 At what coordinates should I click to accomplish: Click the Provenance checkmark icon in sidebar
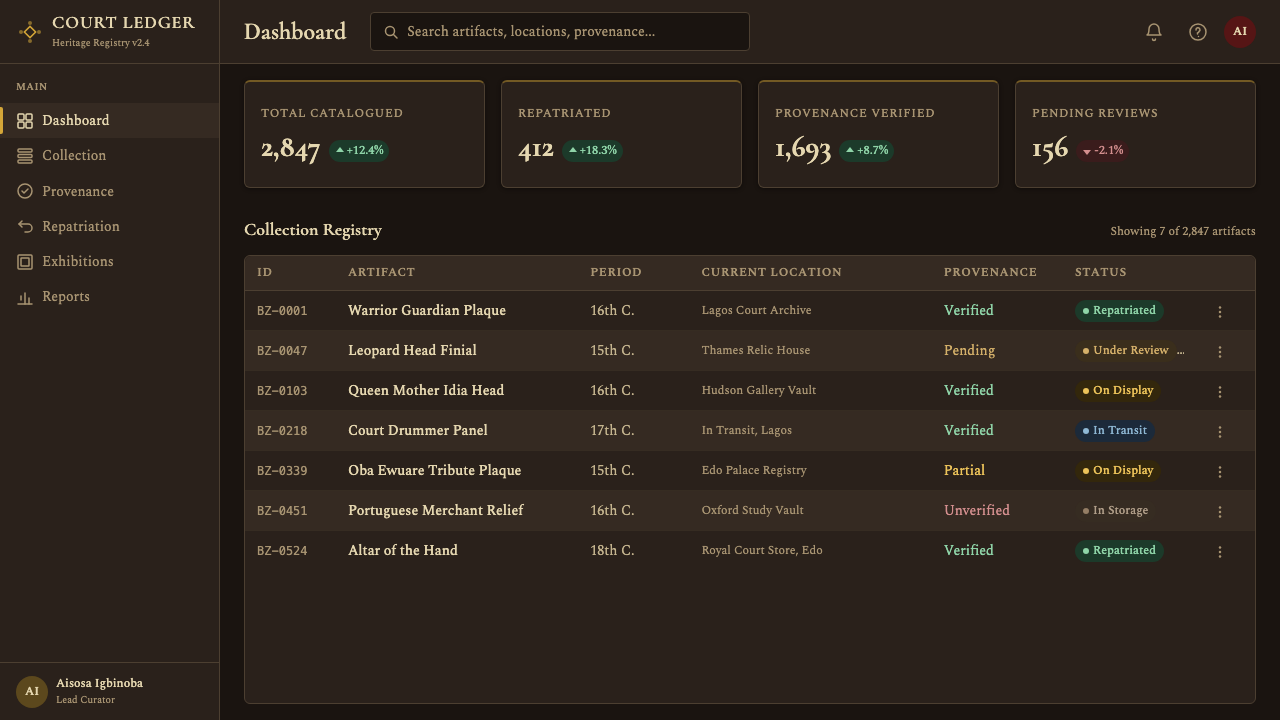25,191
